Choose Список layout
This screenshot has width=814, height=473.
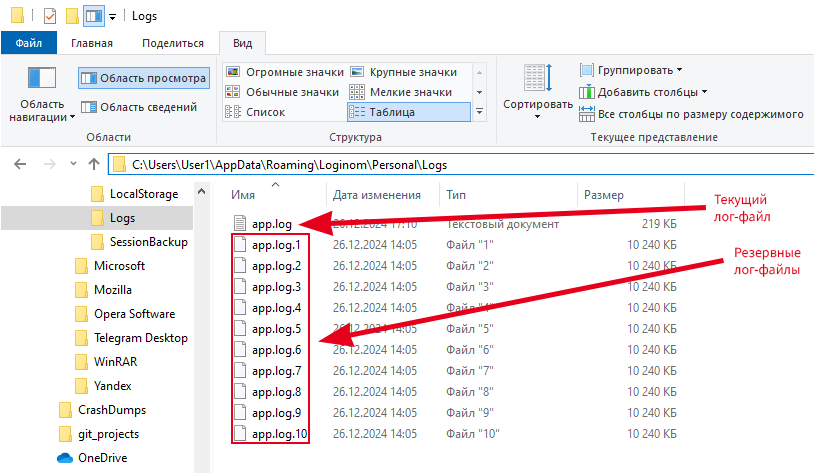256,112
